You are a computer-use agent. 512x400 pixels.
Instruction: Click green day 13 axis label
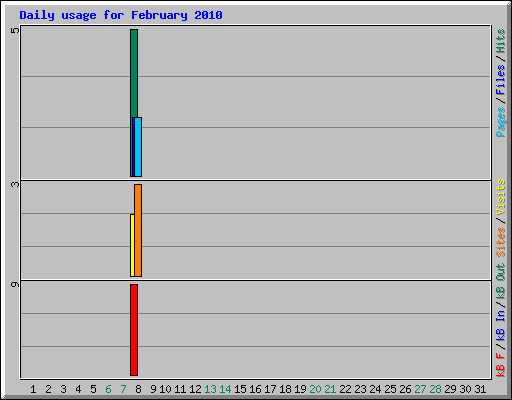[x=210, y=389]
